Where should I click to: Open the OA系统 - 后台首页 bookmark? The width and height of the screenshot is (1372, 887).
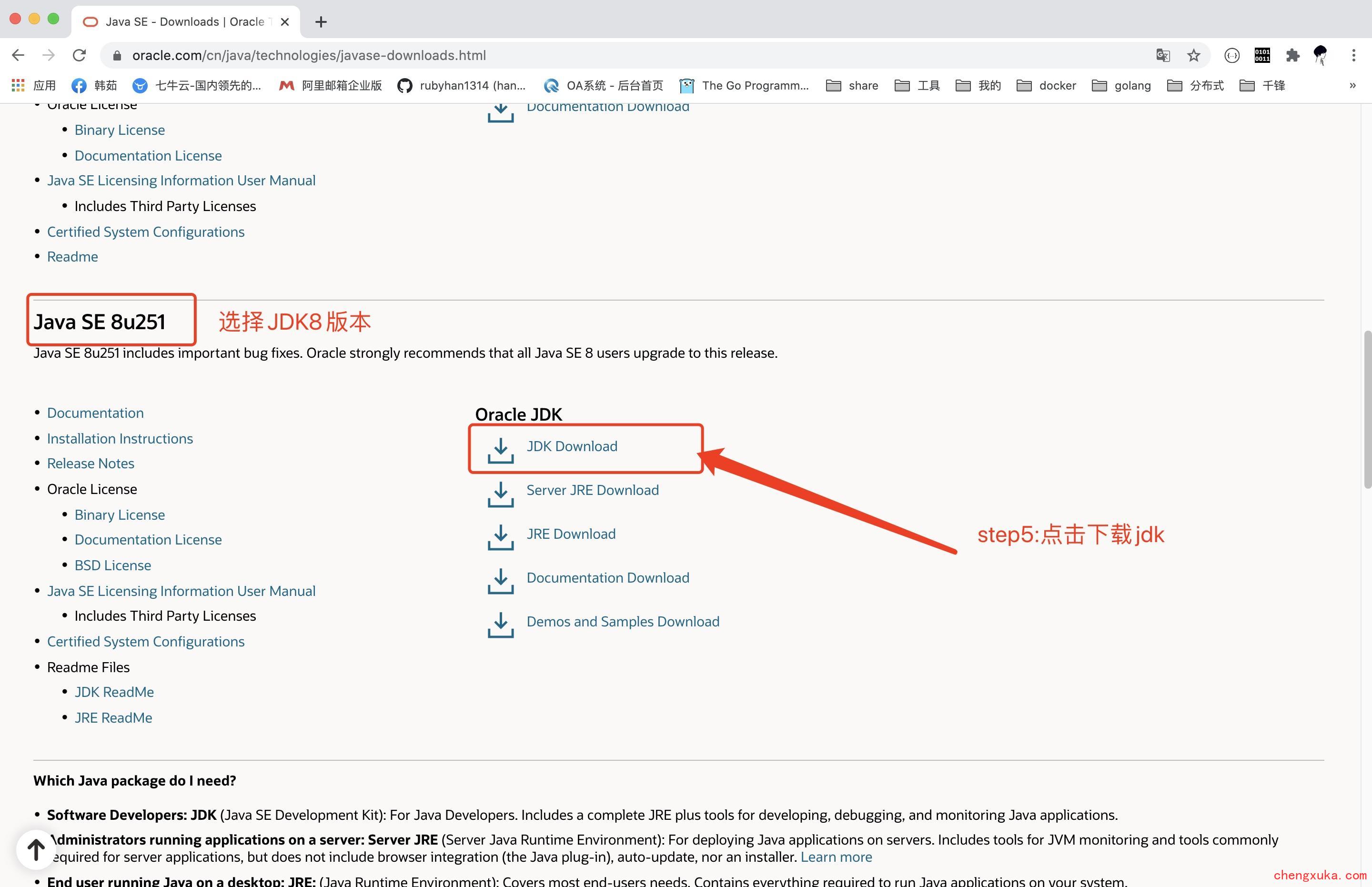(x=604, y=86)
